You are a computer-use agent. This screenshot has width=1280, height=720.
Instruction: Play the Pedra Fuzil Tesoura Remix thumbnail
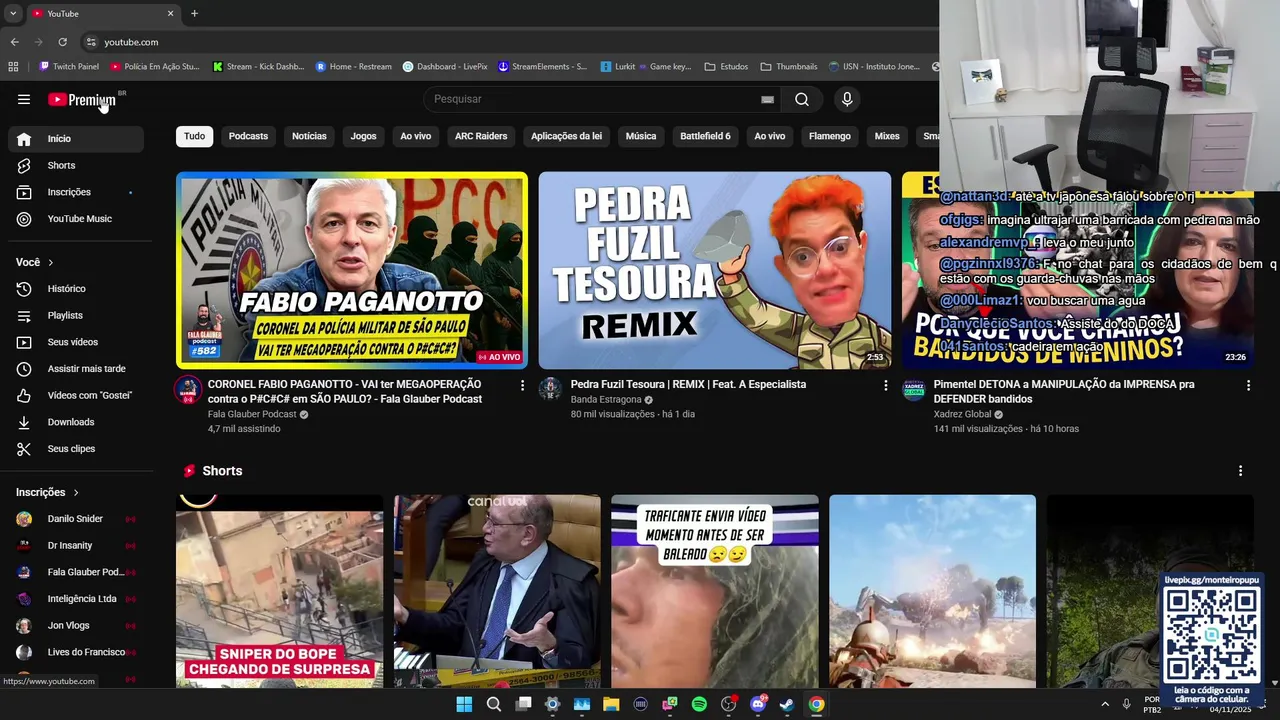tap(715, 270)
